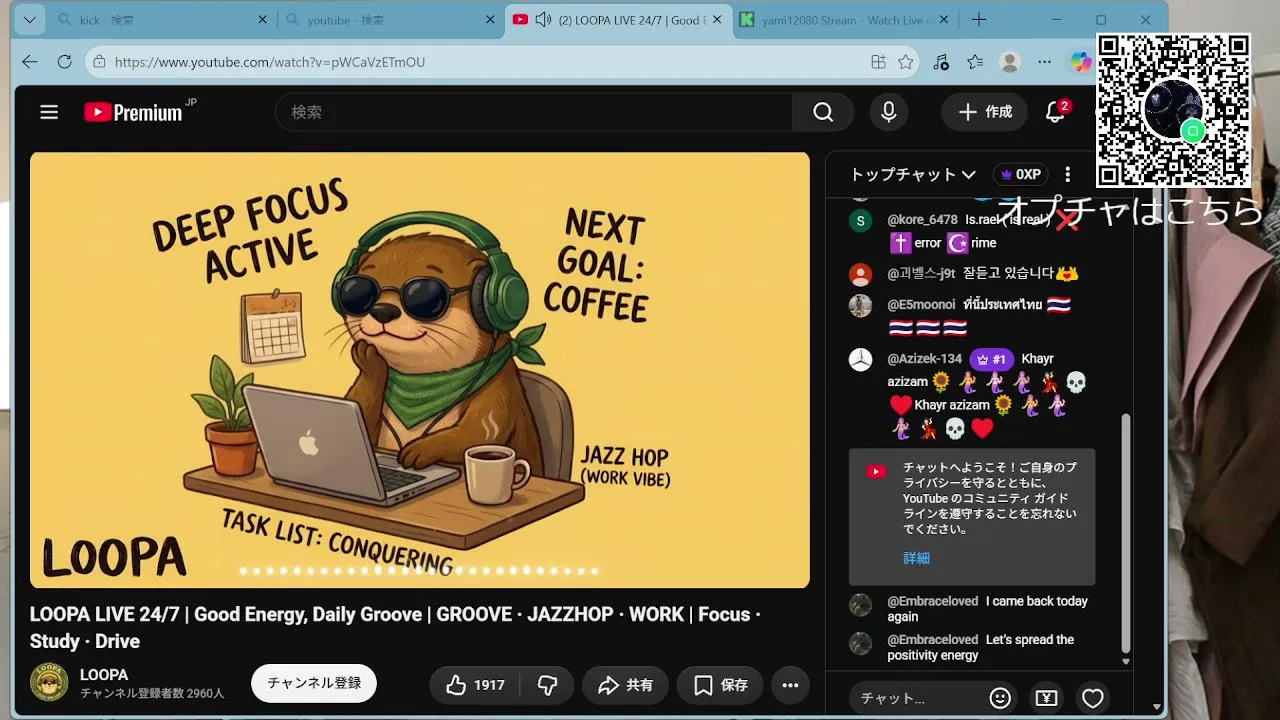Start voice search with the microphone icon
The width and height of the screenshot is (1280, 720).
pos(888,112)
